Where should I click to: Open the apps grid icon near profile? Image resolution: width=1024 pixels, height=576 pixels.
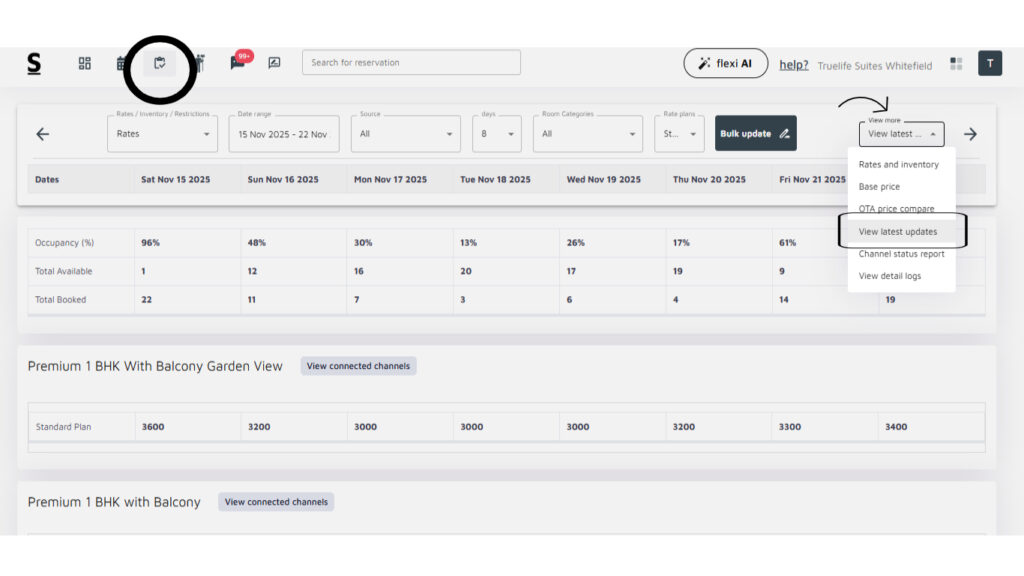pyautogui.click(x=956, y=64)
